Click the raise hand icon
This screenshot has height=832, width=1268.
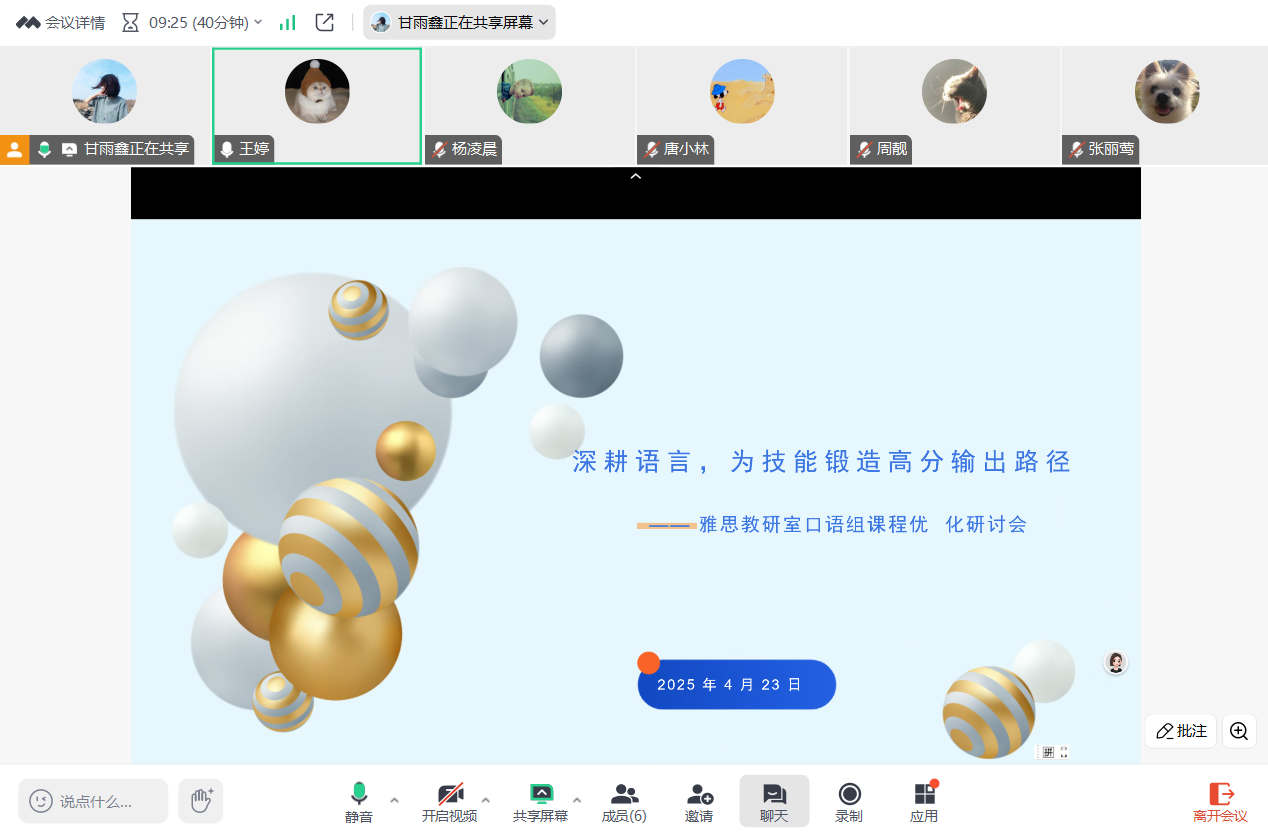(x=201, y=800)
